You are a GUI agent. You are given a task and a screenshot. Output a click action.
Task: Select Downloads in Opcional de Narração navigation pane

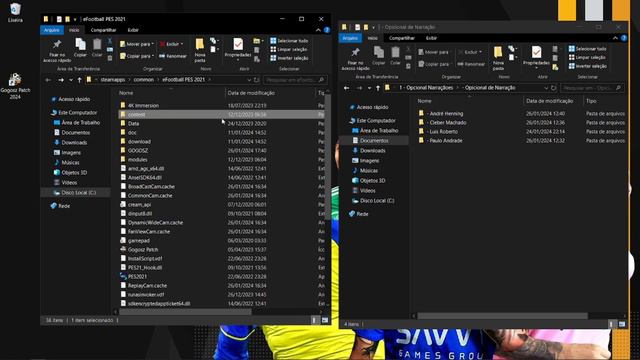pos(373,151)
